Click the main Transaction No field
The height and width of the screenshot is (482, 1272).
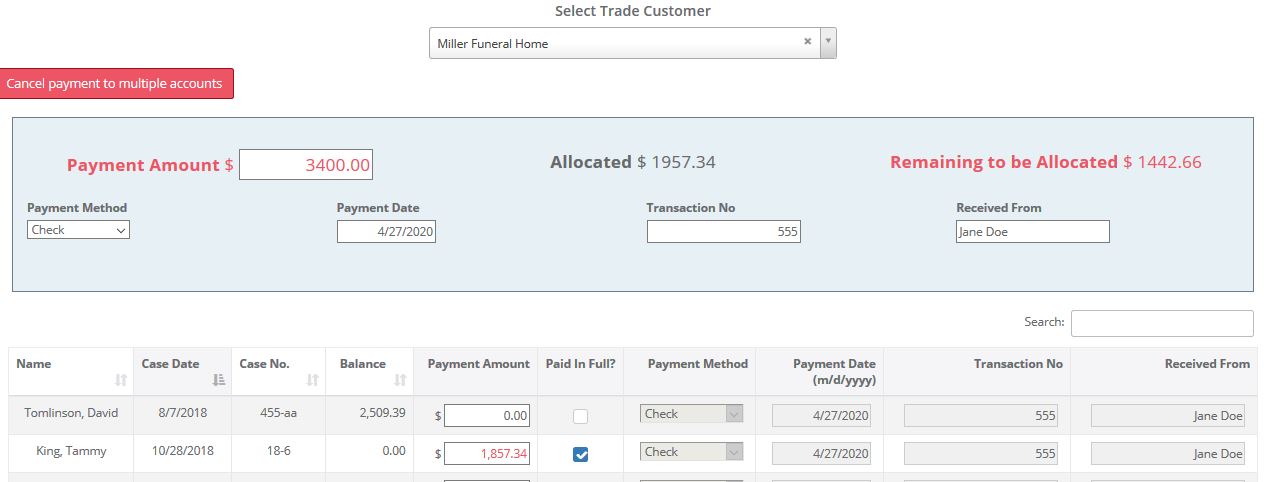click(x=723, y=232)
